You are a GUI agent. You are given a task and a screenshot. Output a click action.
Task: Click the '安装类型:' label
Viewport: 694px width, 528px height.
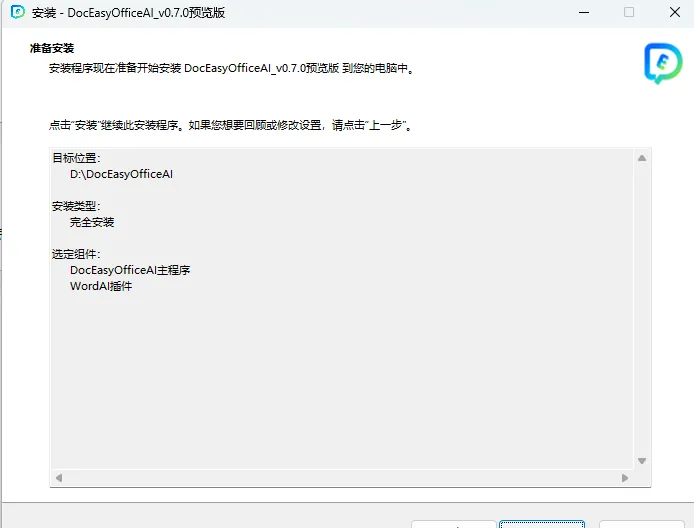click(x=76, y=206)
